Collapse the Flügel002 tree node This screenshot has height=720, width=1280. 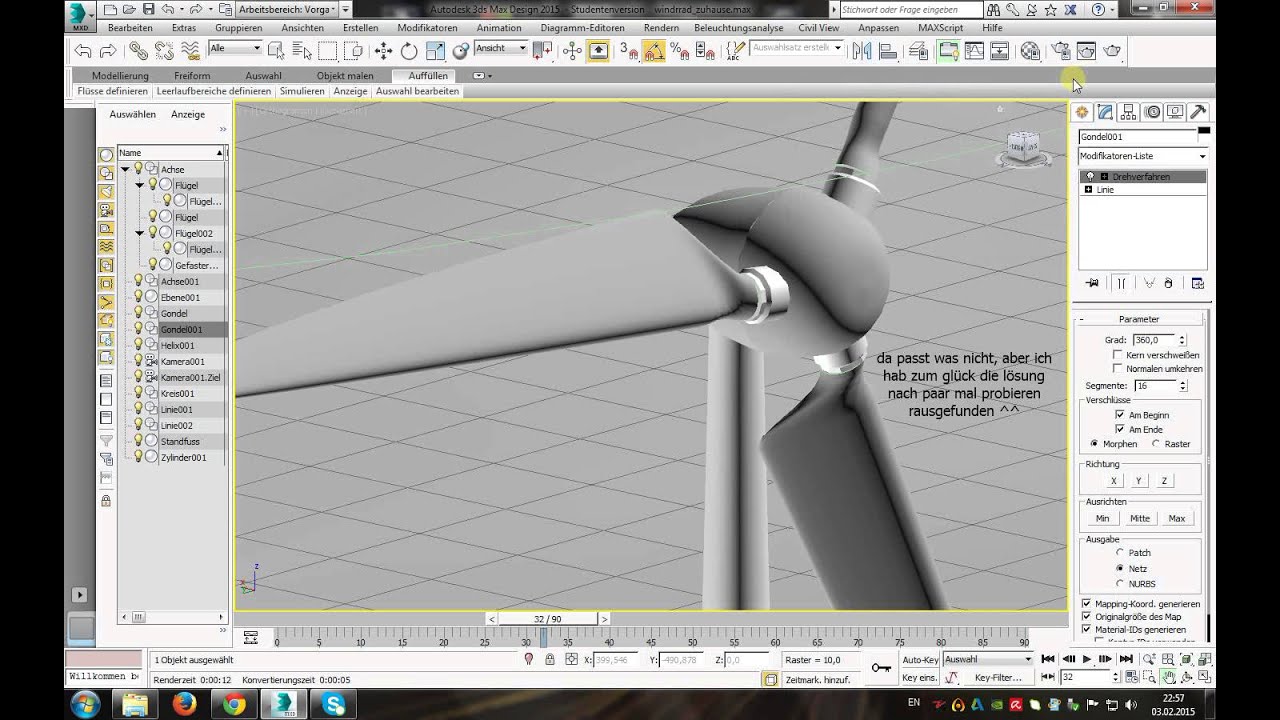point(140,233)
